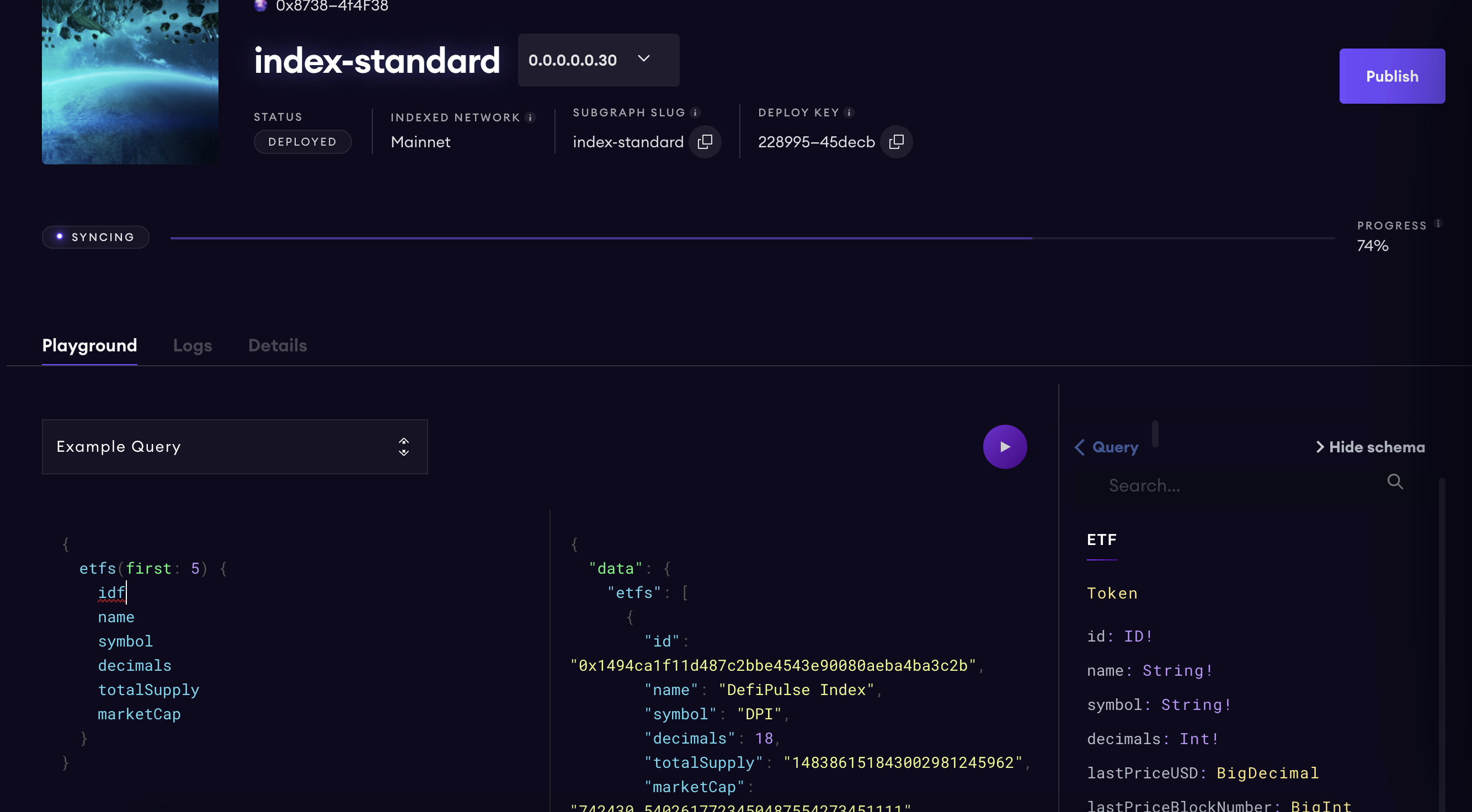This screenshot has width=1472, height=812.
Task: Copy the subgraph slug index-standard
Action: click(x=705, y=142)
